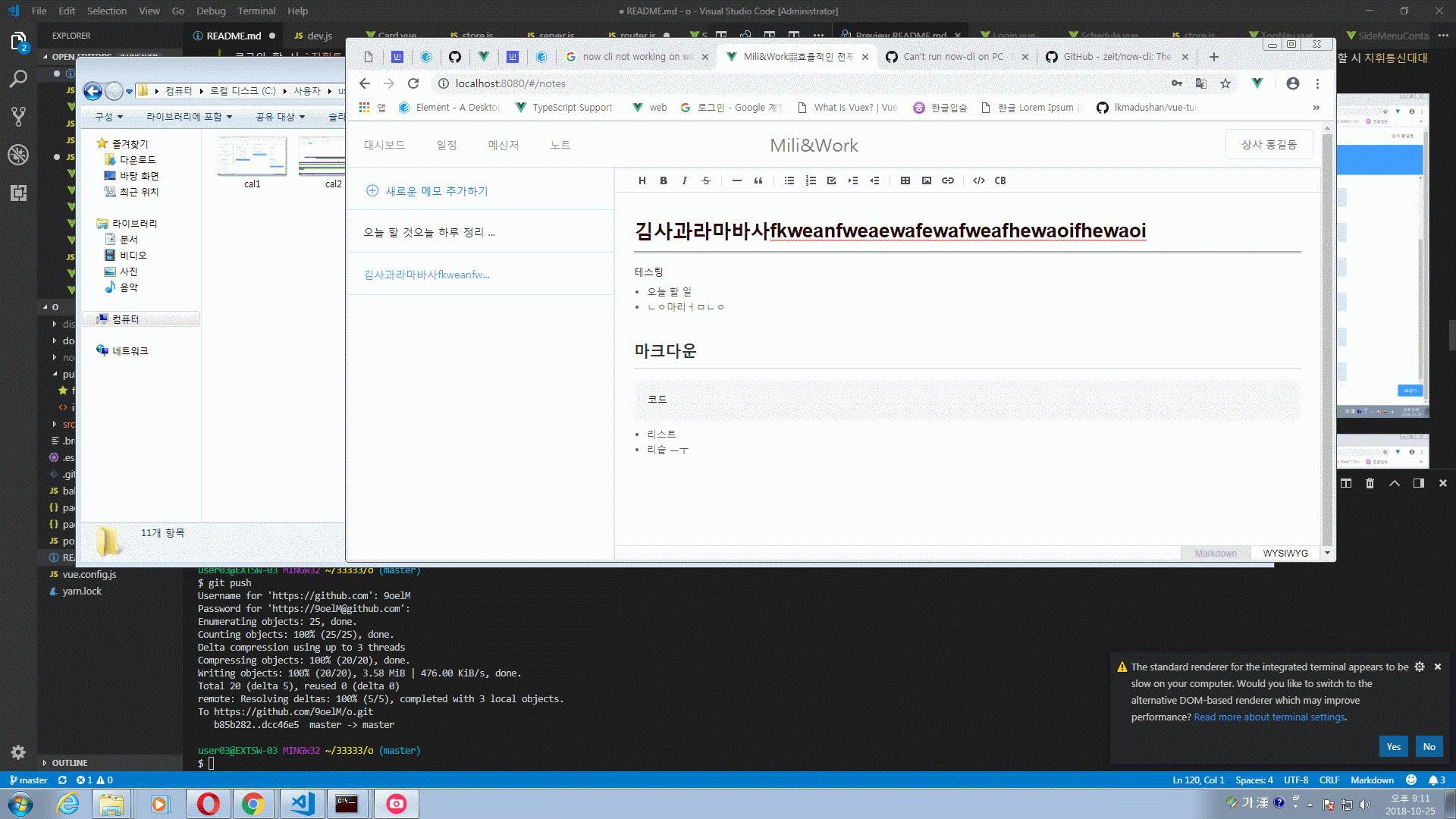
Task: Expand the src folder in tree
Action: 68,424
